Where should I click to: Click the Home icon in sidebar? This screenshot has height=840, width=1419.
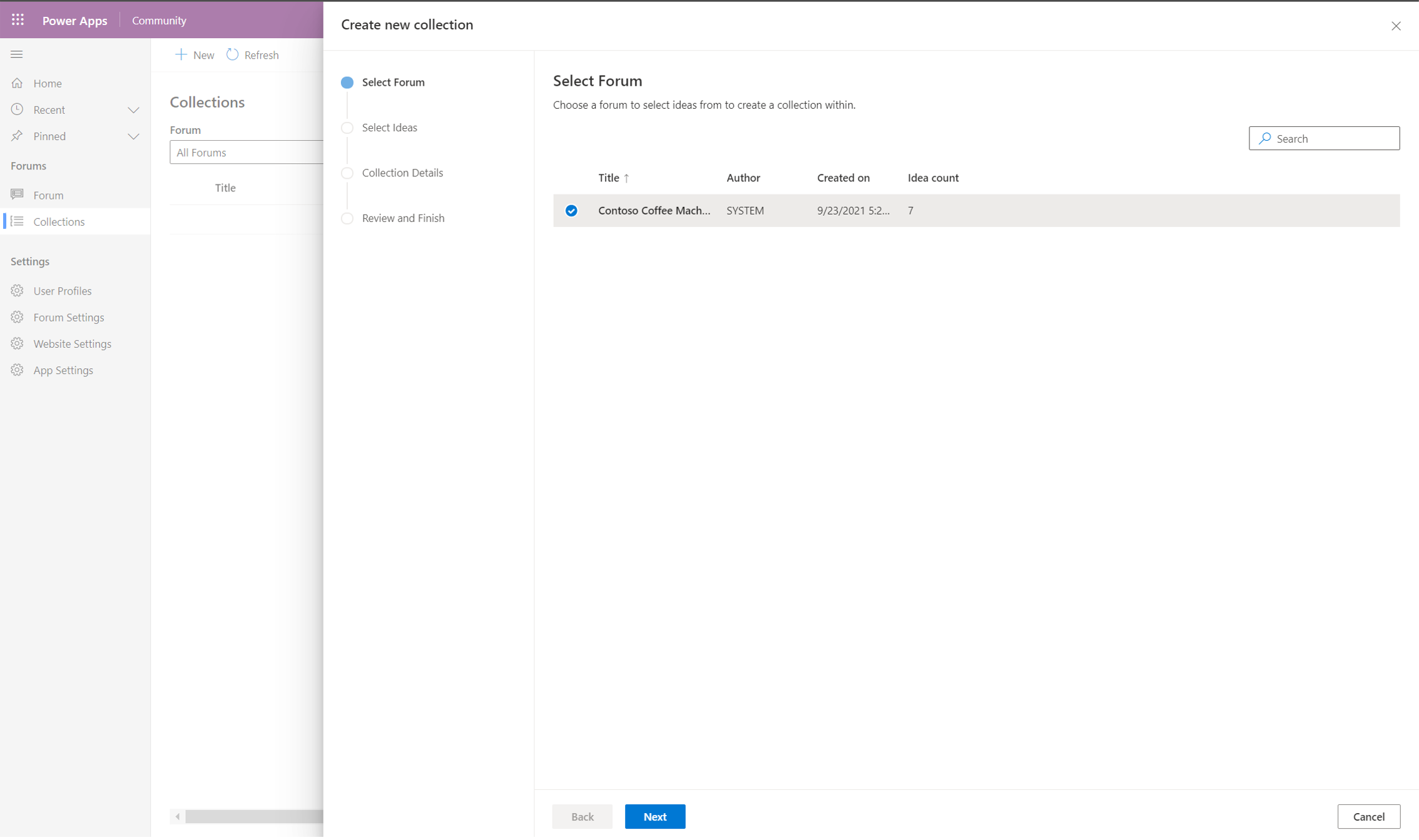(x=17, y=82)
